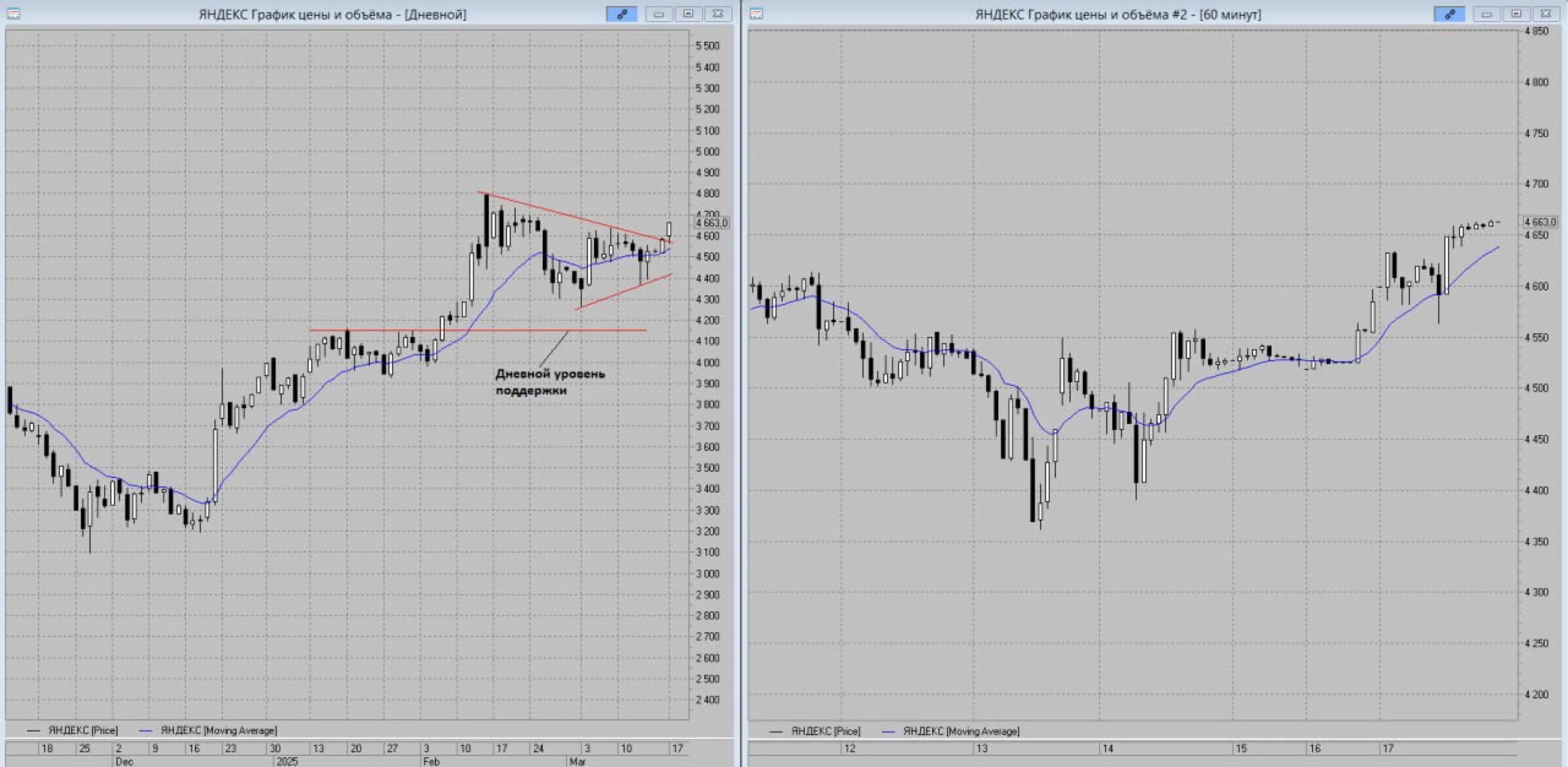Click the 2 400 label on daily price axis

(708, 700)
